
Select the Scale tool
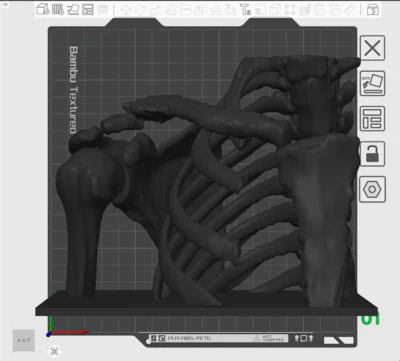coord(154,10)
